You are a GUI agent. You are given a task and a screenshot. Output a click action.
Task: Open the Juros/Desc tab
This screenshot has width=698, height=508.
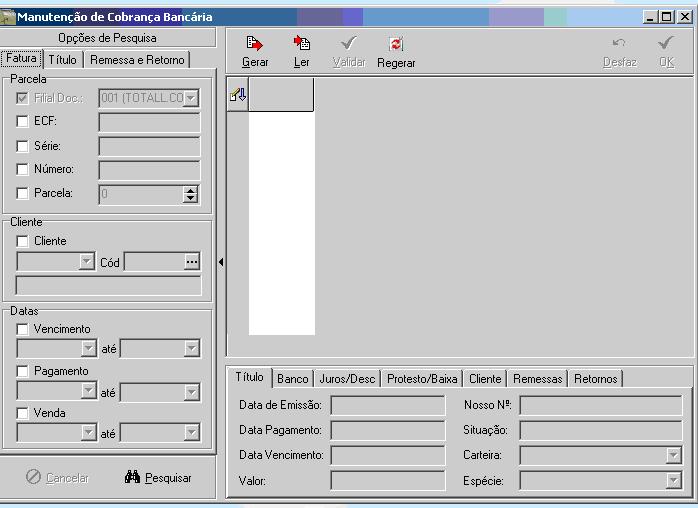point(346,379)
